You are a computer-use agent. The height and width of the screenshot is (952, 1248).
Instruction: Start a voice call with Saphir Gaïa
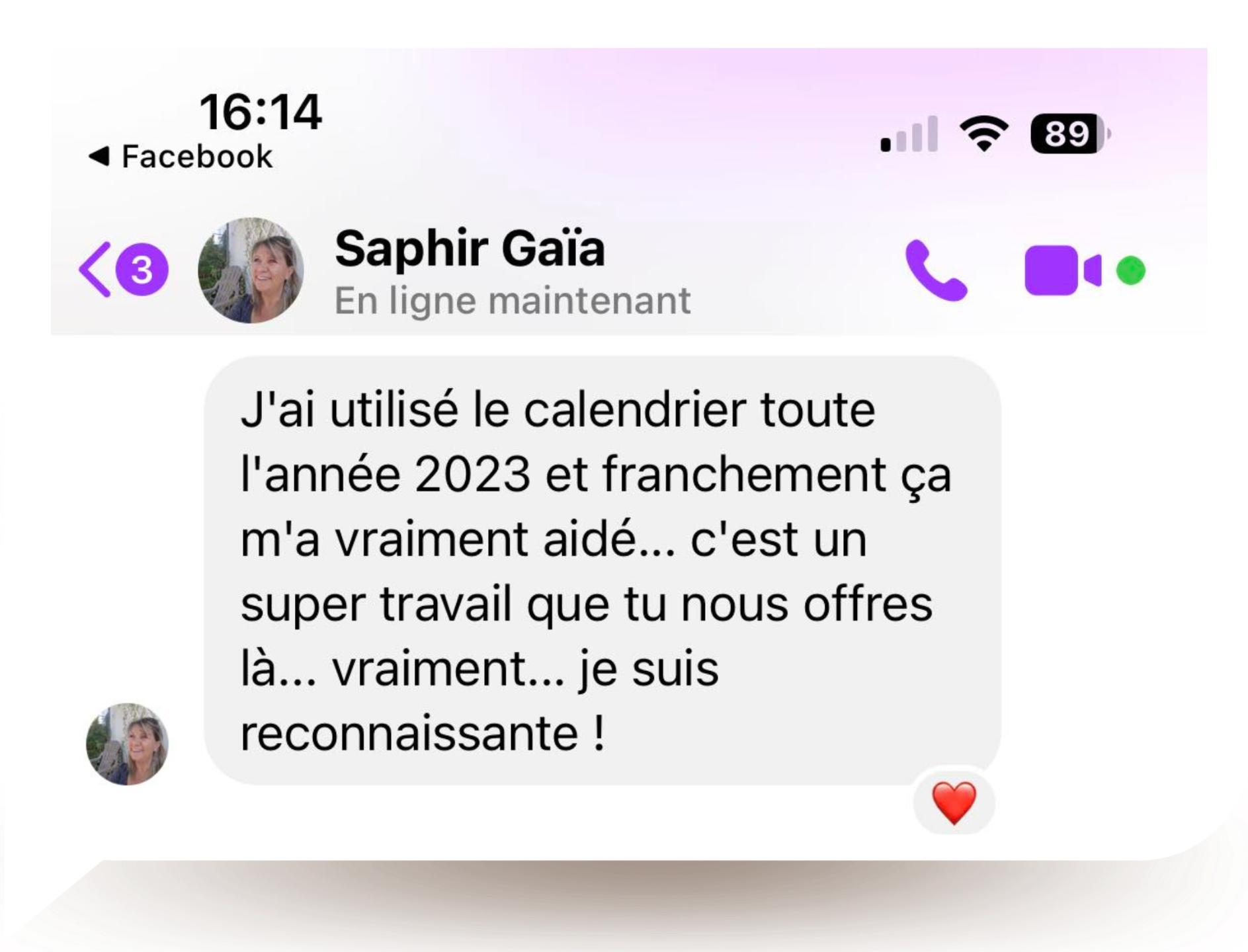936,270
